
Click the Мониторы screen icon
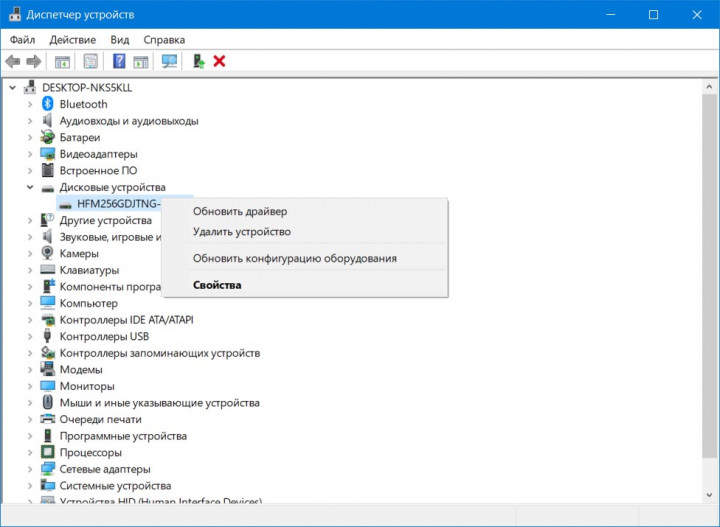[47, 386]
